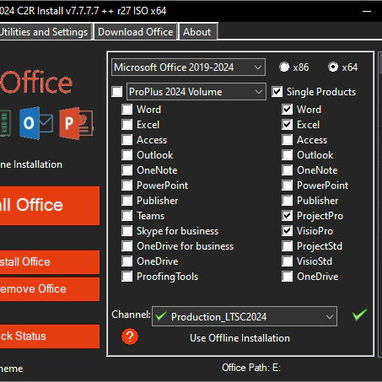This screenshot has height=382, width=382.
Task: Uncheck Word under Single Products
Action: (287, 109)
